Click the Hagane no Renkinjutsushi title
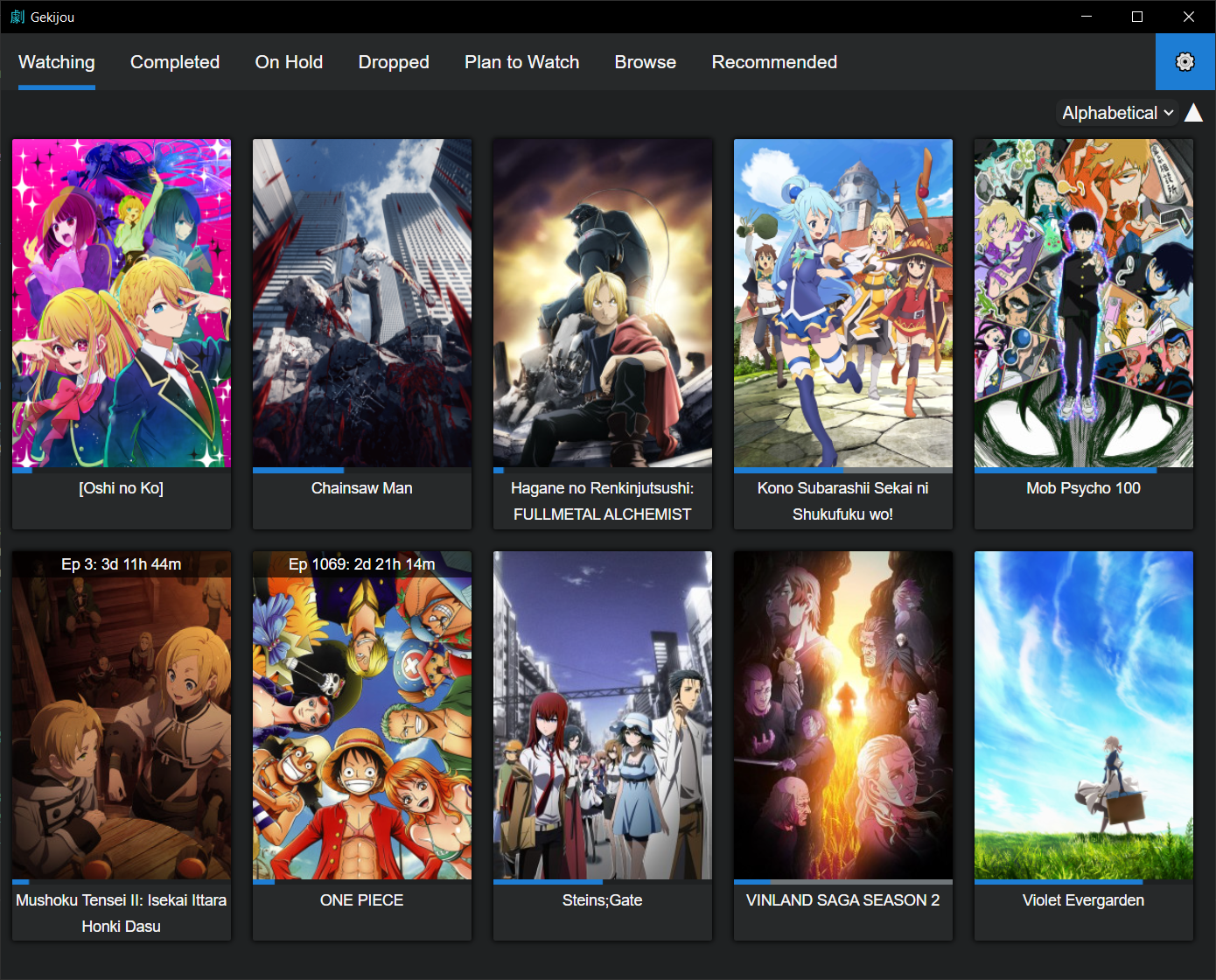This screenshot has width=1216, height=980. pyautogui.click(x=603, y=501)
